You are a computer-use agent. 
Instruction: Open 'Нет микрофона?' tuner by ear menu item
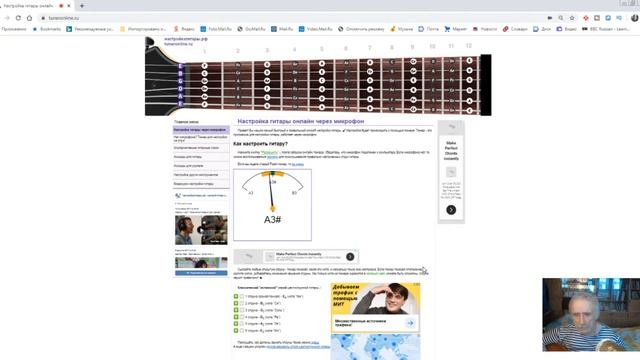pos(201,139)
